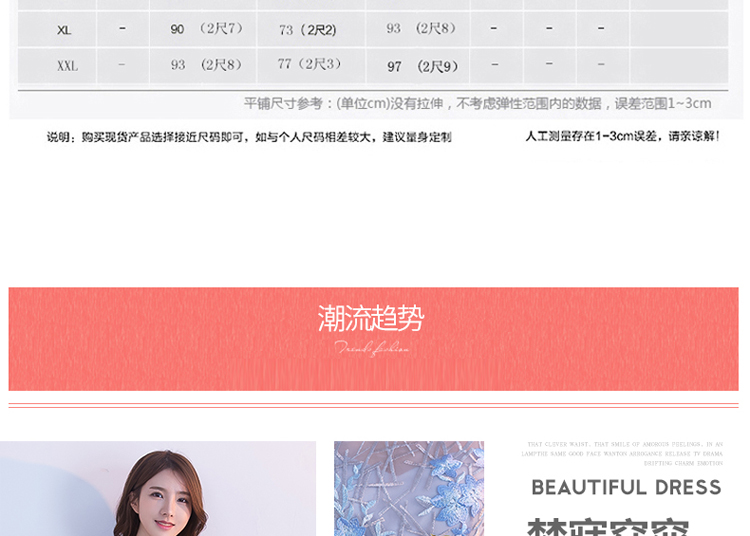Click the large Chinese title below BEAUTIFUL DRESS
The image size is (750, 536).
pos(607,526)
